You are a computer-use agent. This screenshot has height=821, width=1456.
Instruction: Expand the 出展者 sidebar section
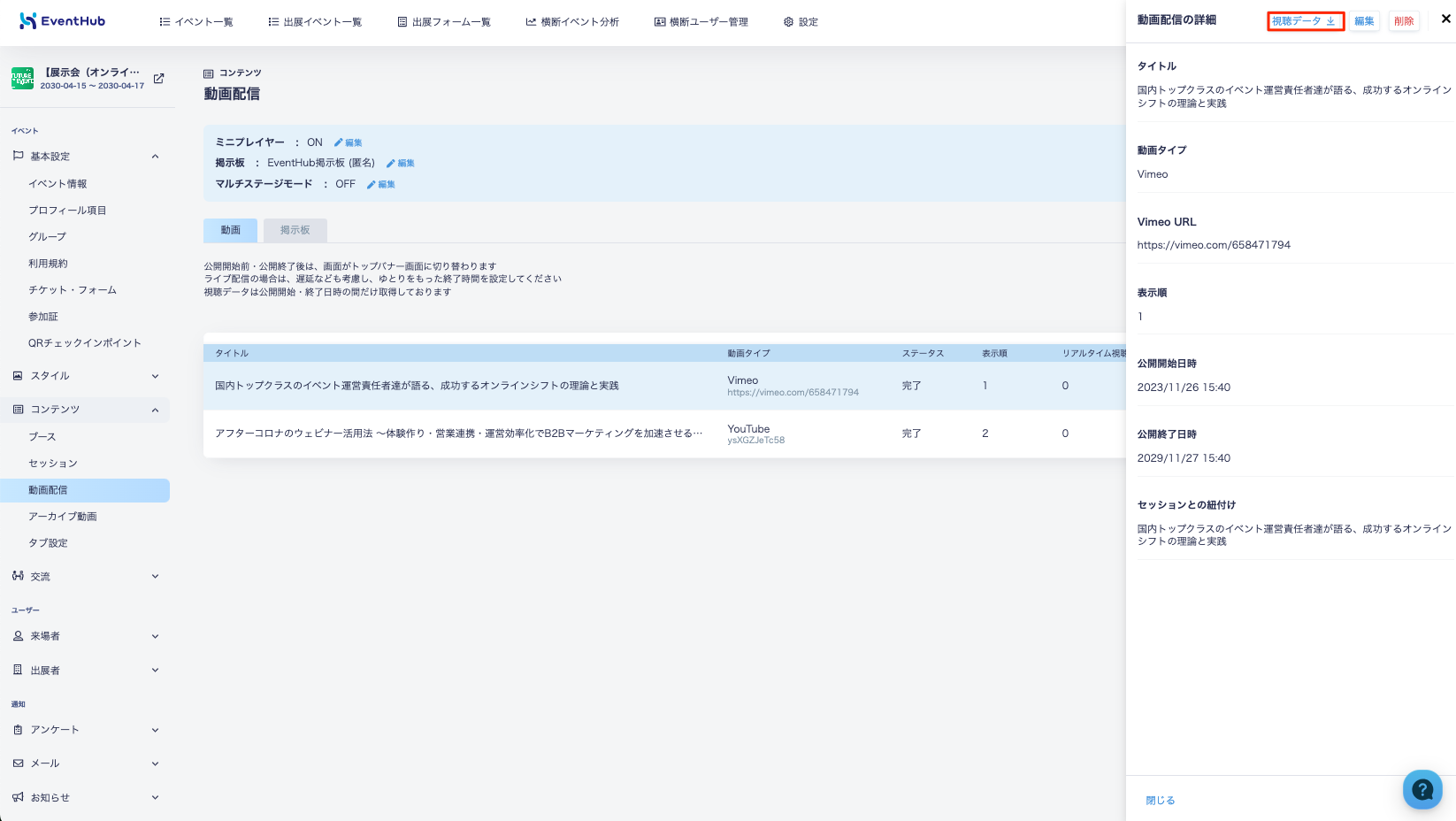click(85, 671)
